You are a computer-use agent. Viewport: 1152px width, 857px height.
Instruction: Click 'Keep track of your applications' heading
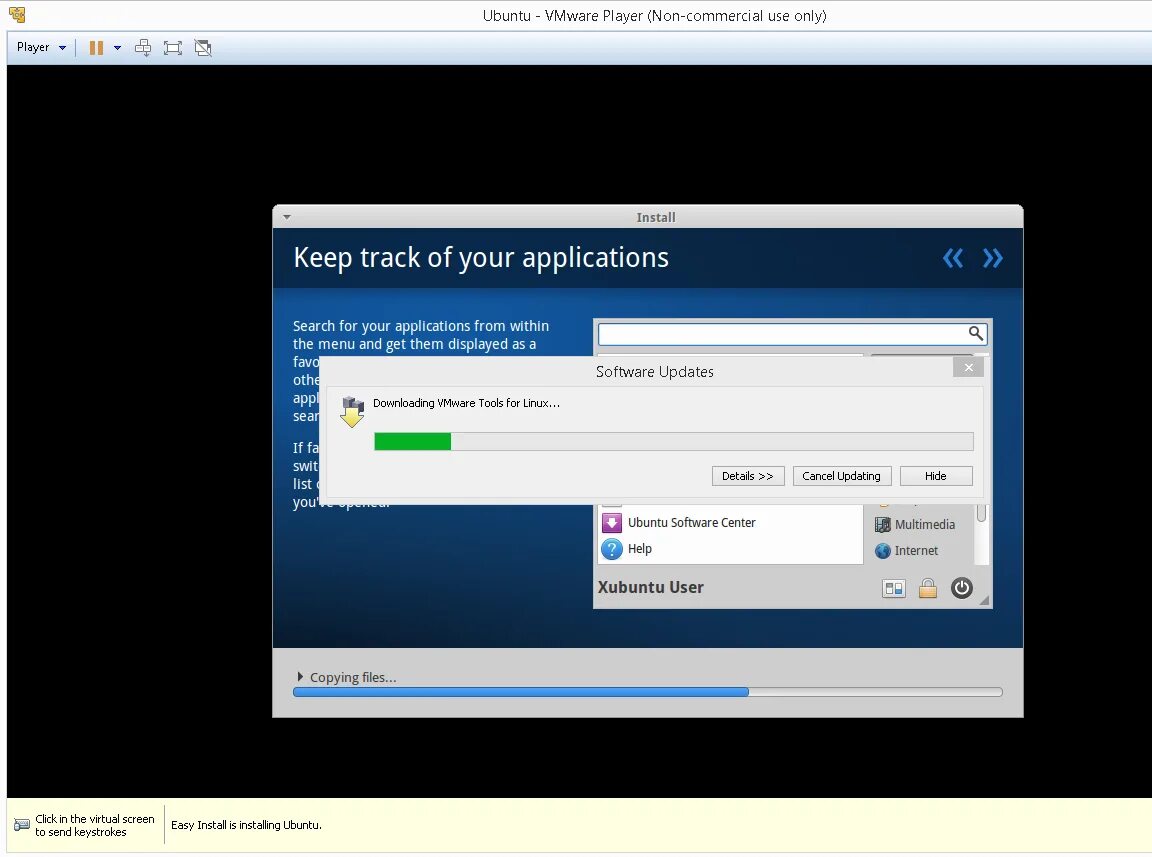click(481, 258)
